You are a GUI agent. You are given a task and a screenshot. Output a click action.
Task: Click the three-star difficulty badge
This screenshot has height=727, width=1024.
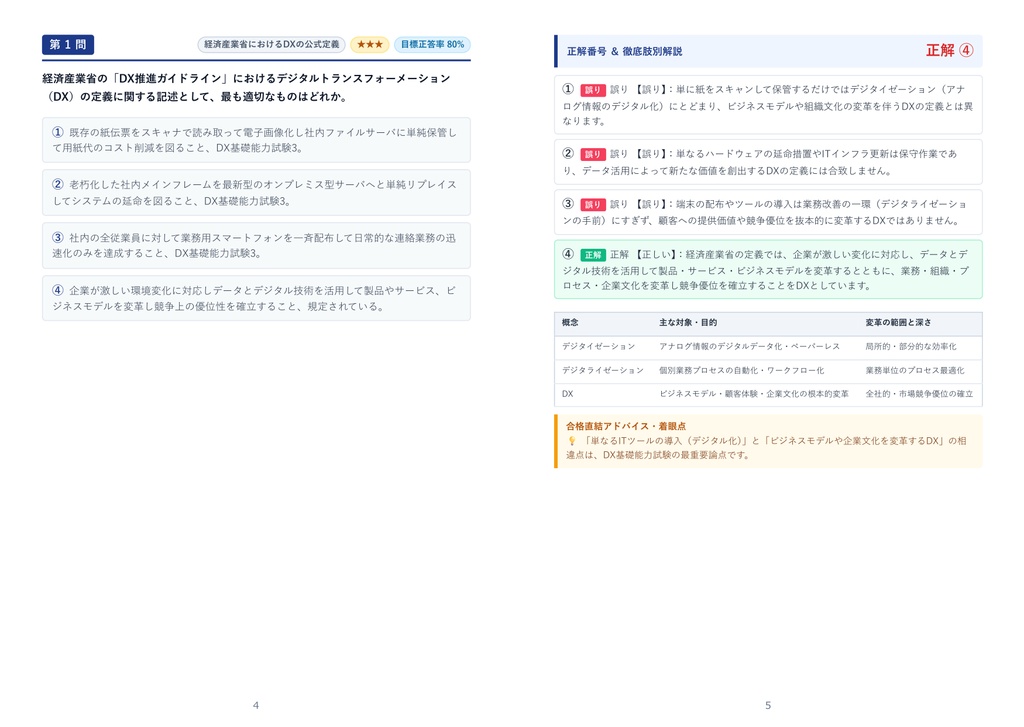pyautogui.click(x=370, y=44)
